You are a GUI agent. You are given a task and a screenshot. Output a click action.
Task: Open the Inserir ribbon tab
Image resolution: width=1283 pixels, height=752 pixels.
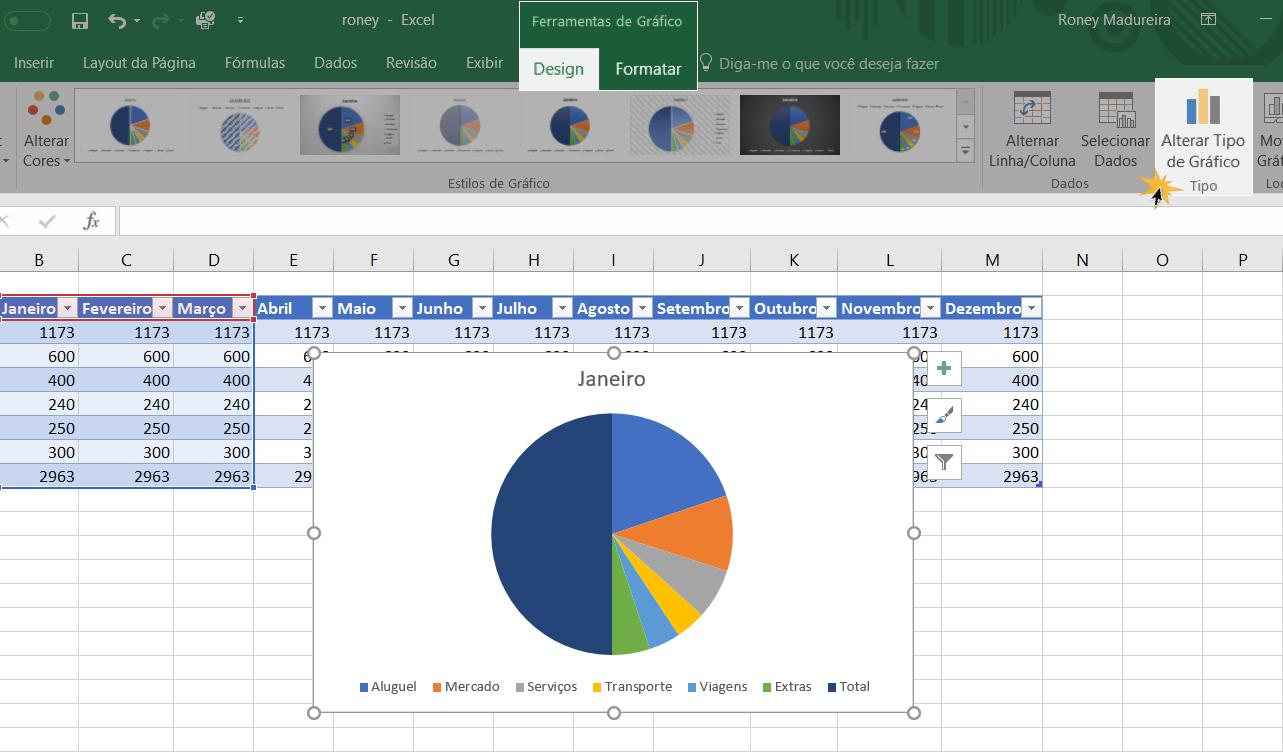click(34, 62)
